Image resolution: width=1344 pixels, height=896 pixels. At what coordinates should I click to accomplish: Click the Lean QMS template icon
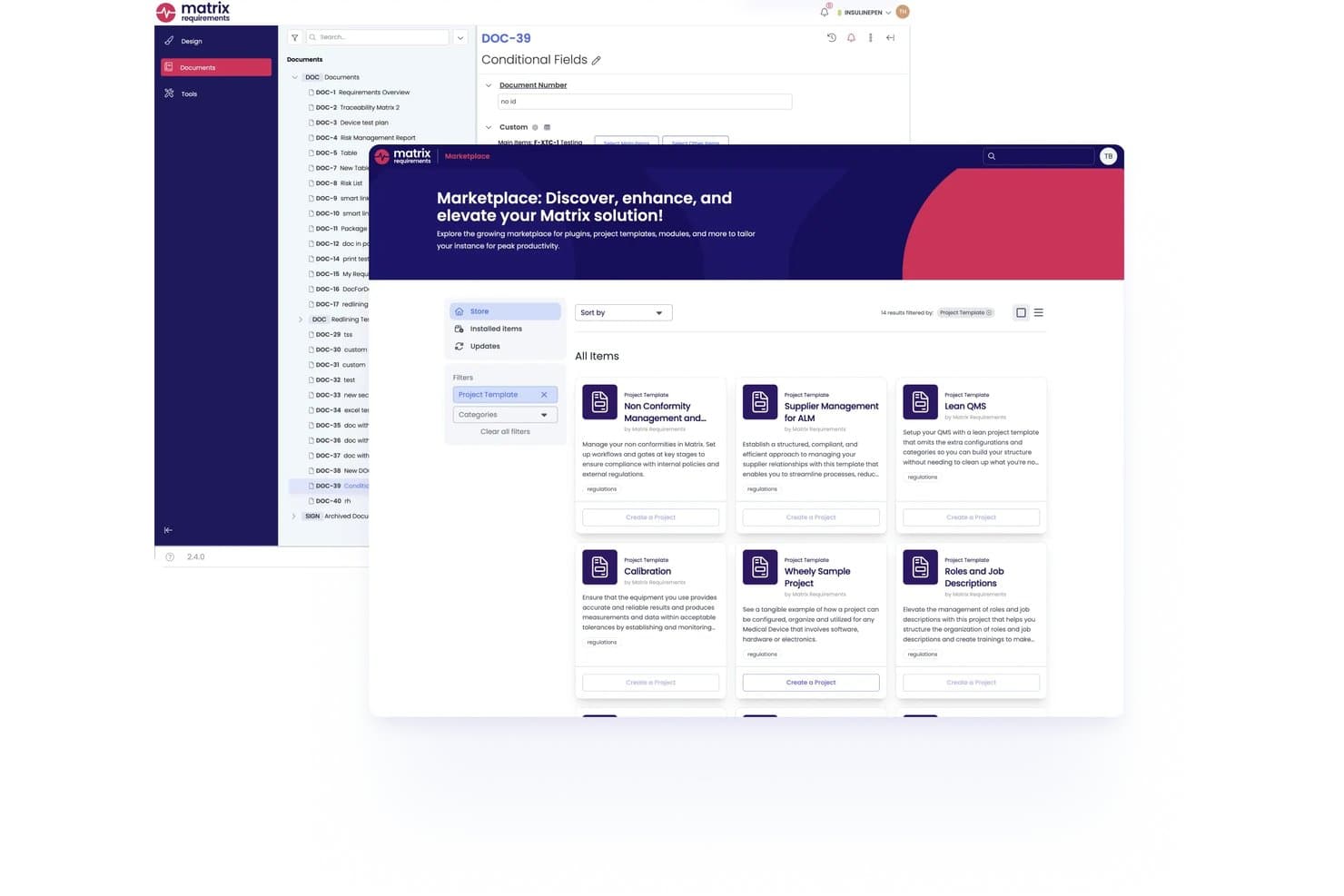920,402
